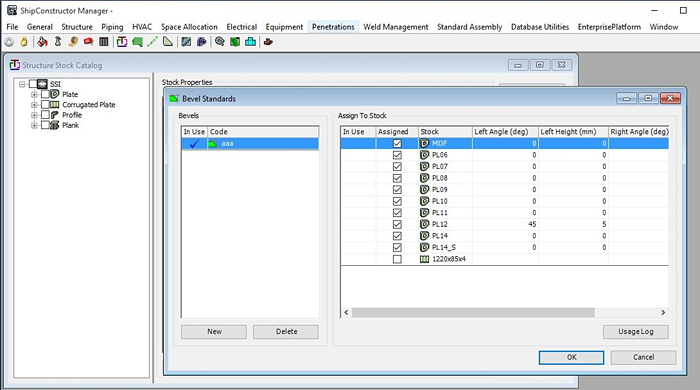700x390 pixels.
Task: Click the dark columns toolbar icon
Action: click(x=104, y=42)
